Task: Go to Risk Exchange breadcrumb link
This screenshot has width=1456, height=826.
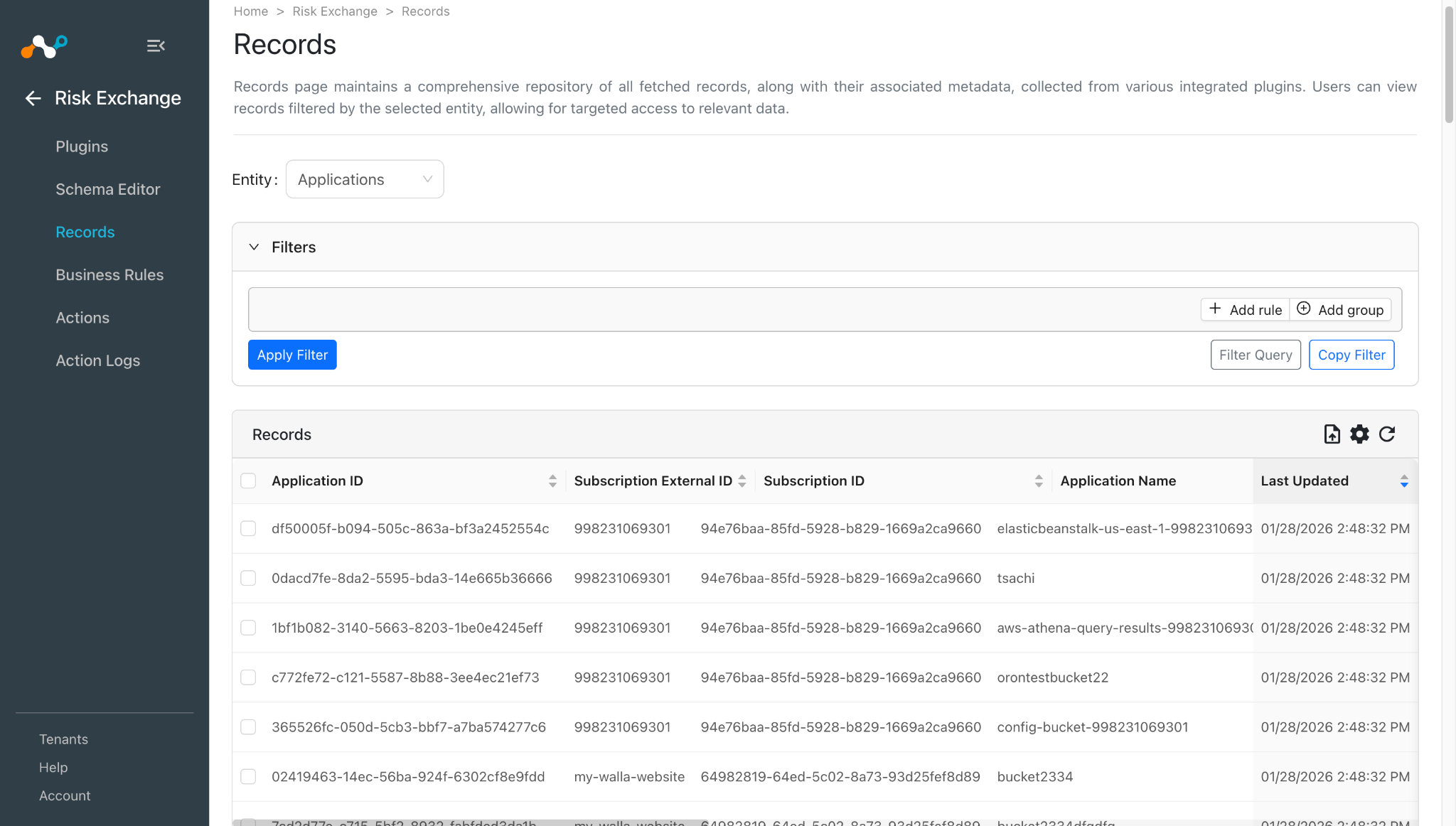Action: tap(335, 11)
